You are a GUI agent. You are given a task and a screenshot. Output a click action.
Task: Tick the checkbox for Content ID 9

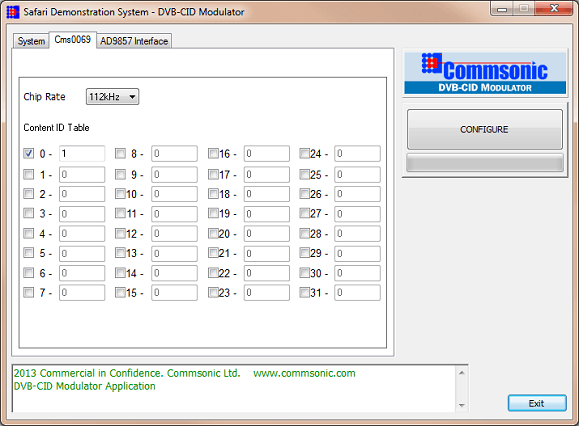point(120,174)
